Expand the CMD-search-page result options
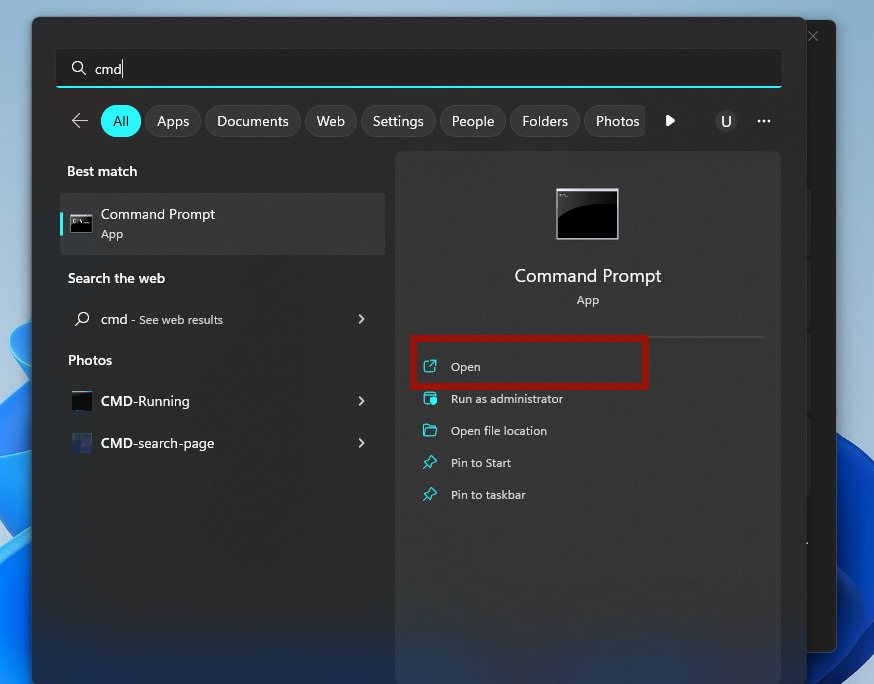The height and width of the screenshot is (684, 874). click(361, 443)
